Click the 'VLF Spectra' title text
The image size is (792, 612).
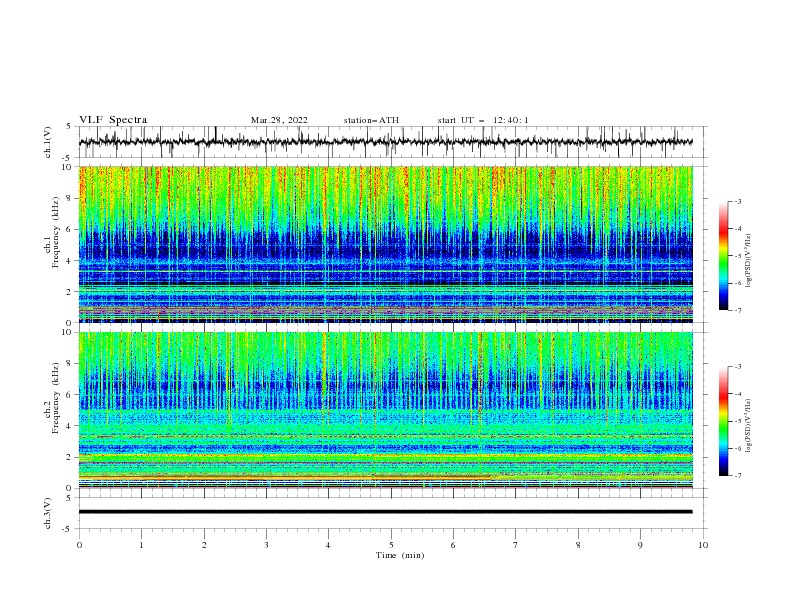(113, 120)
